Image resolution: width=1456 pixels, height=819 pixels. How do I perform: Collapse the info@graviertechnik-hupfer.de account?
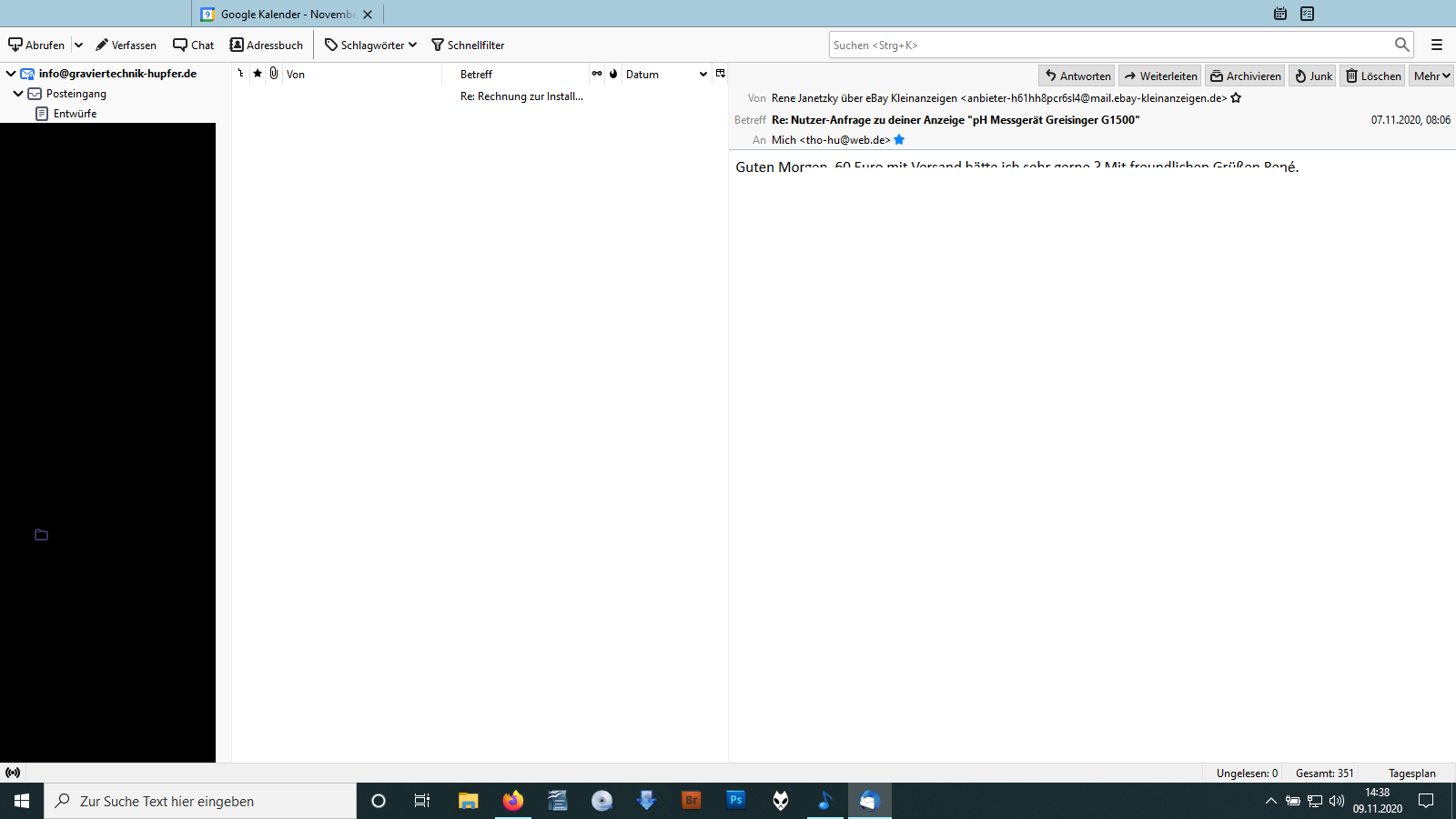point(11,74)
